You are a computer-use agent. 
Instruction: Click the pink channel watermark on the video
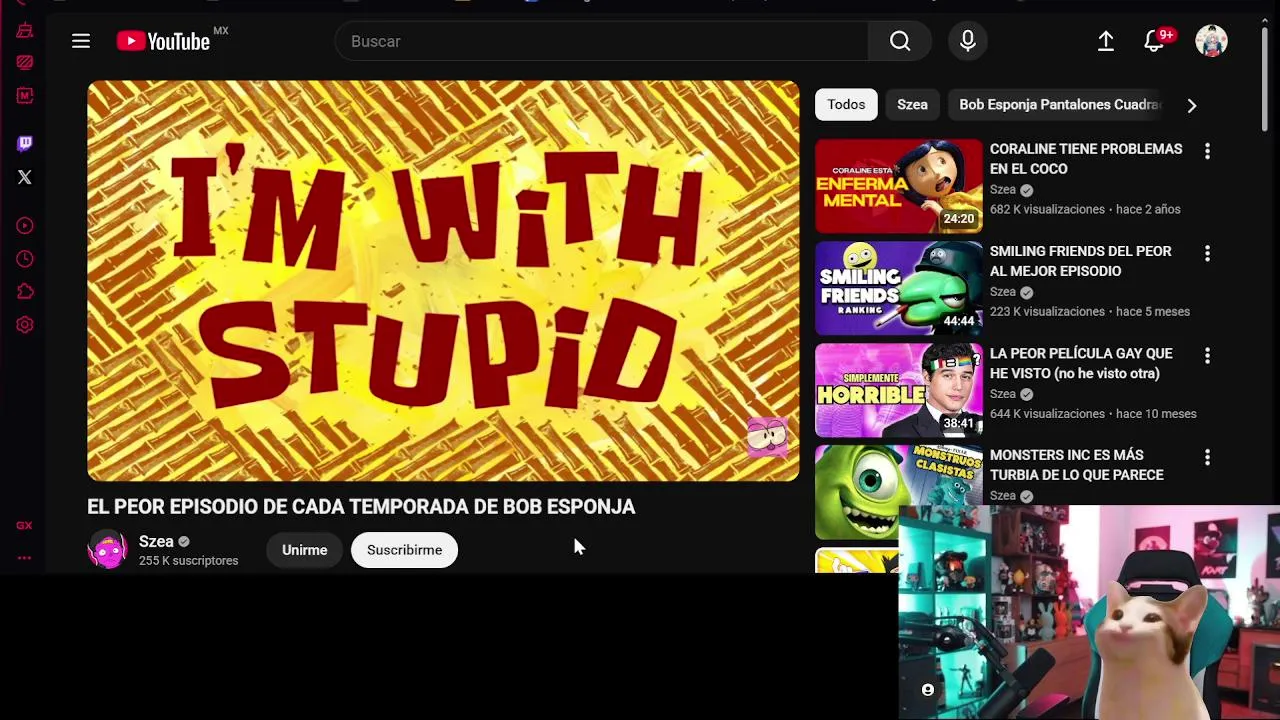coord(767,437)
